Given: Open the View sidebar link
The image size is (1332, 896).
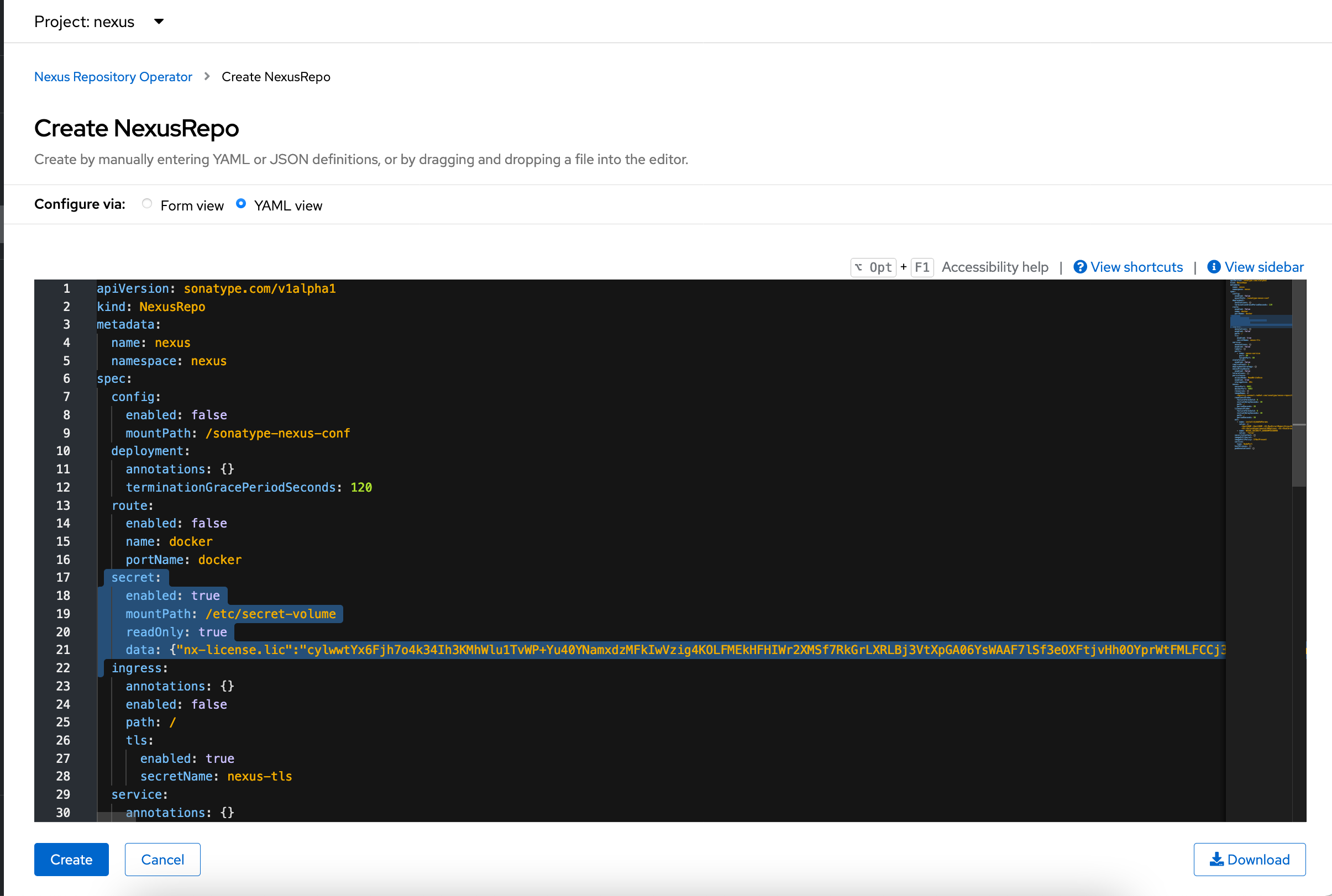Looking at the screenshot, I should (1263, 267).
